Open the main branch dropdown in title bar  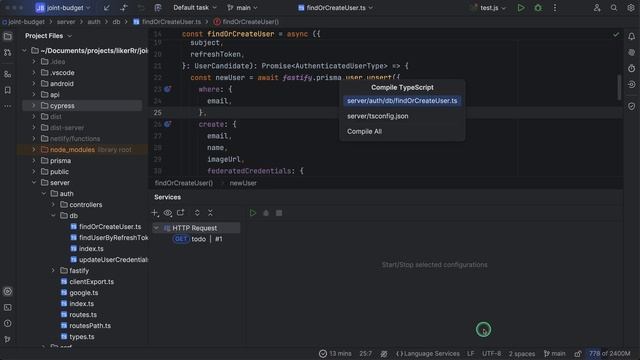point(242,8)
